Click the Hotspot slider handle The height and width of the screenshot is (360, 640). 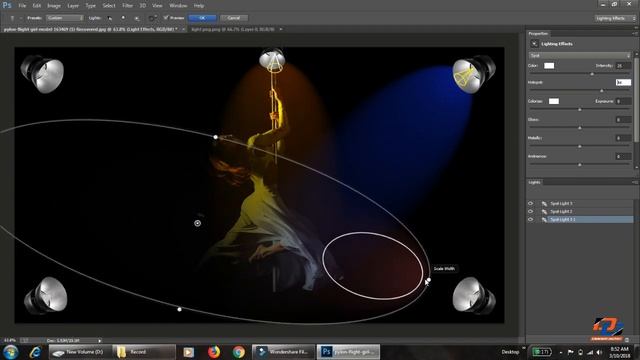pos(602,91)
